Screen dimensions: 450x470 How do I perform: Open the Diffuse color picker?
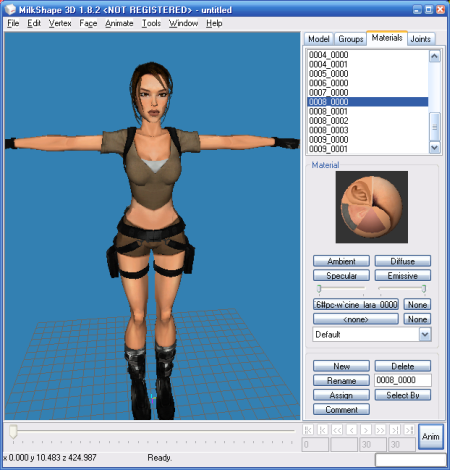coord(403,261)
